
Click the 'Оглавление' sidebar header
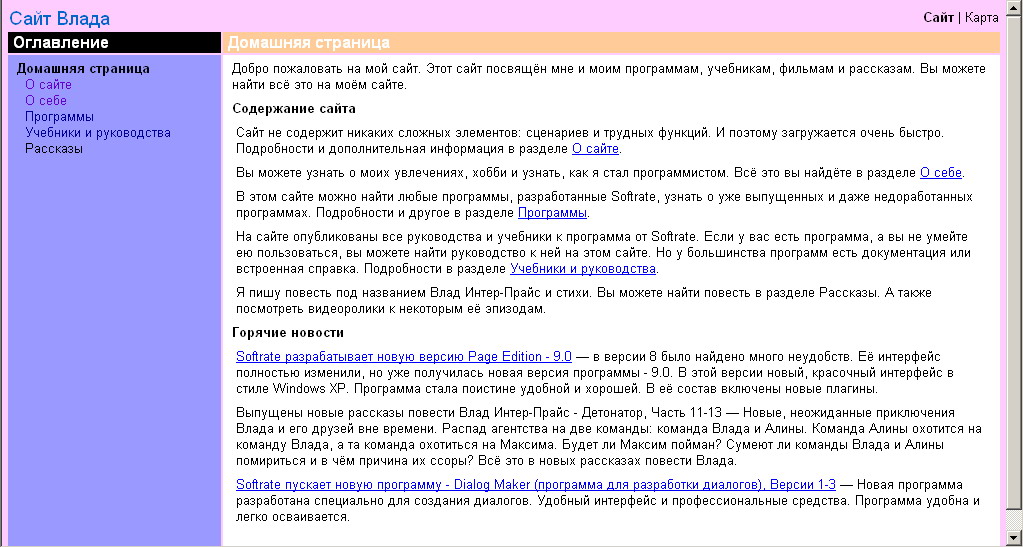coord(61,43)
